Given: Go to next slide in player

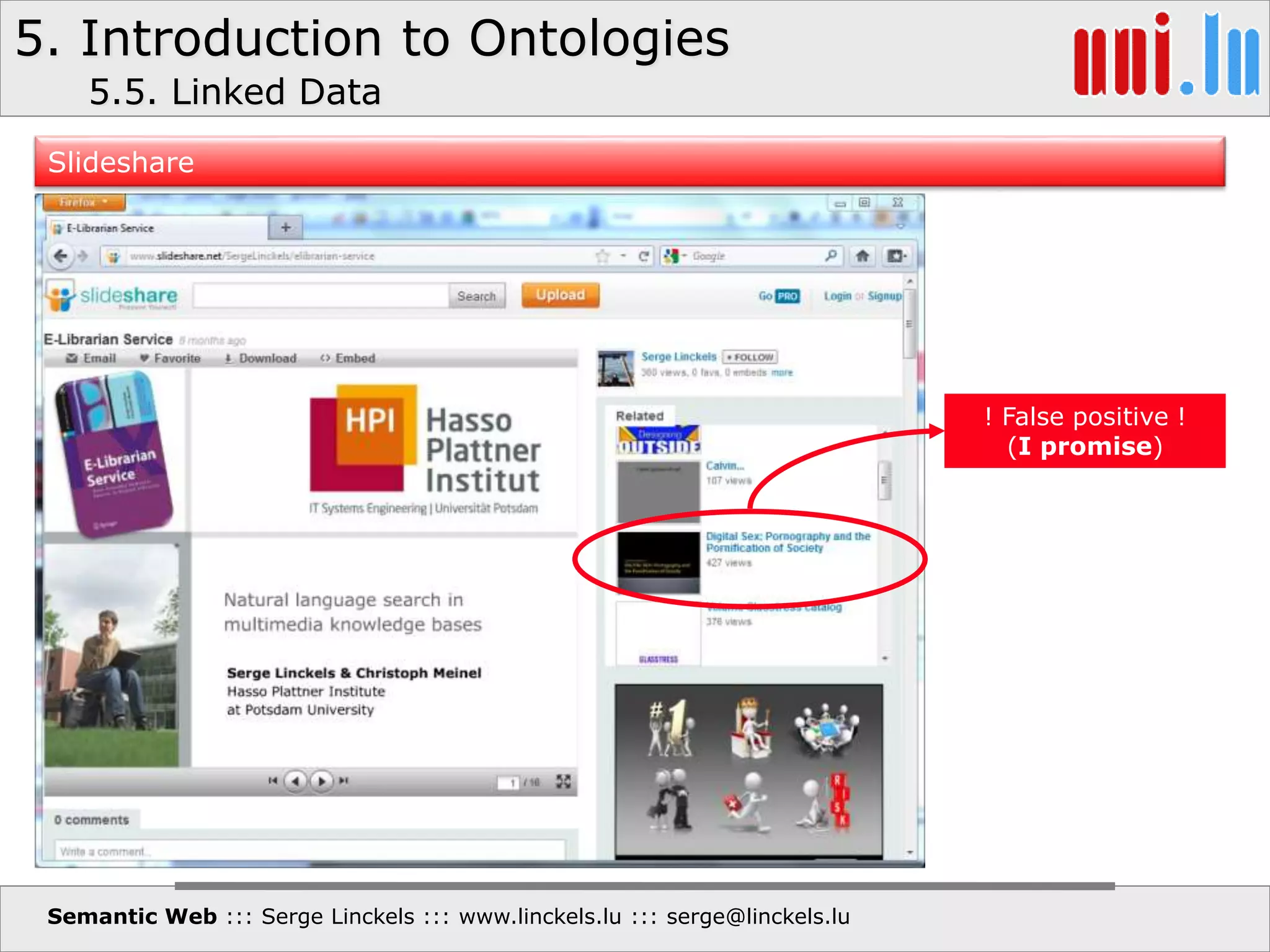Looking at the screenshot, I should click(321, 781).
